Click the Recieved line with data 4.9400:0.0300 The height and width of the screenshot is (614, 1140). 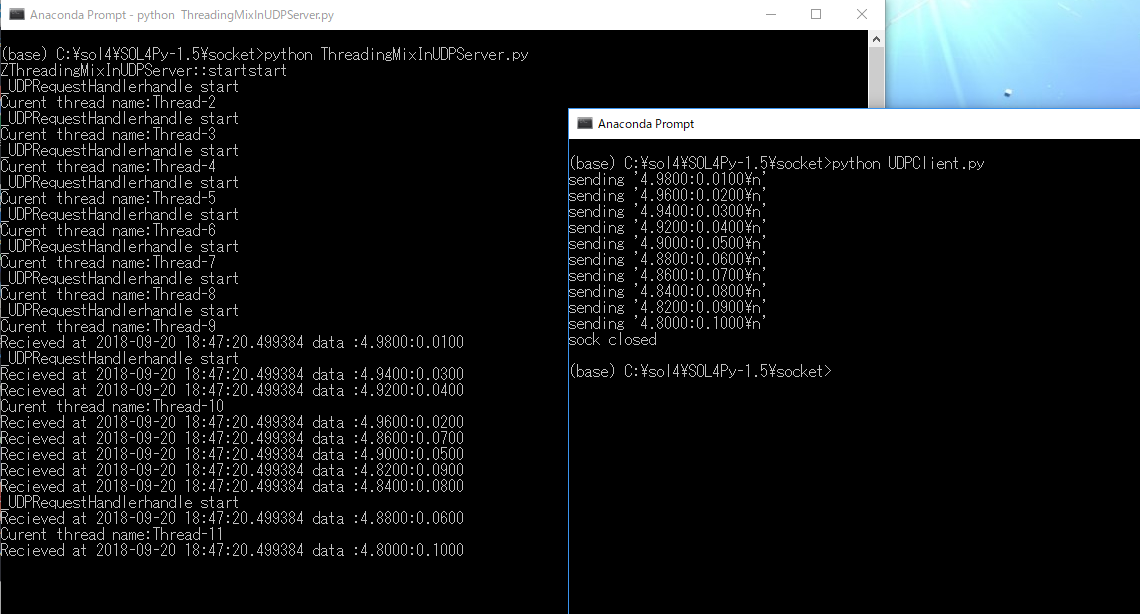[232, 374]
